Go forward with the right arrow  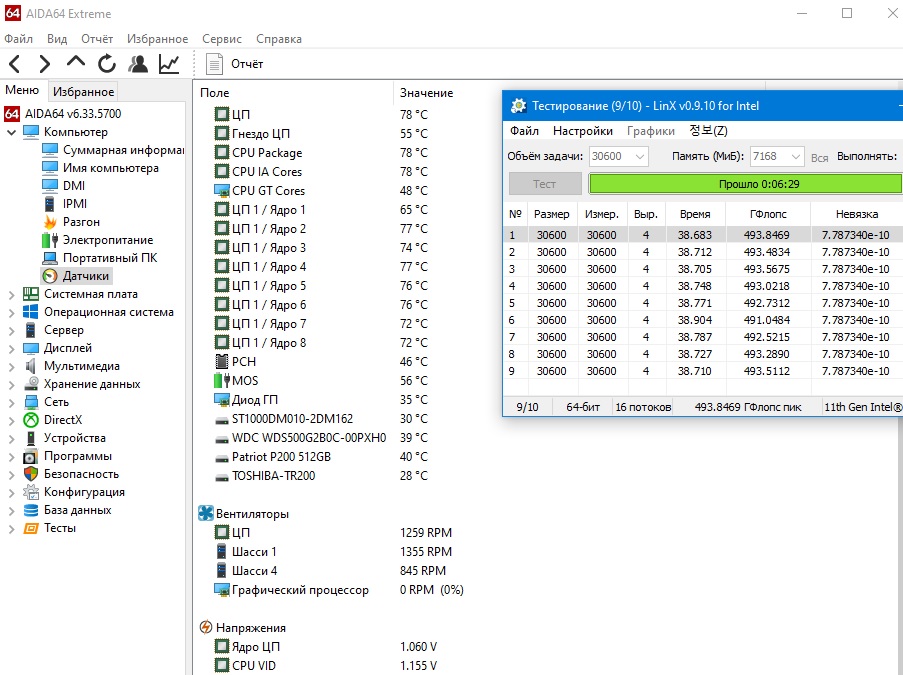click(x=44, y=63)
